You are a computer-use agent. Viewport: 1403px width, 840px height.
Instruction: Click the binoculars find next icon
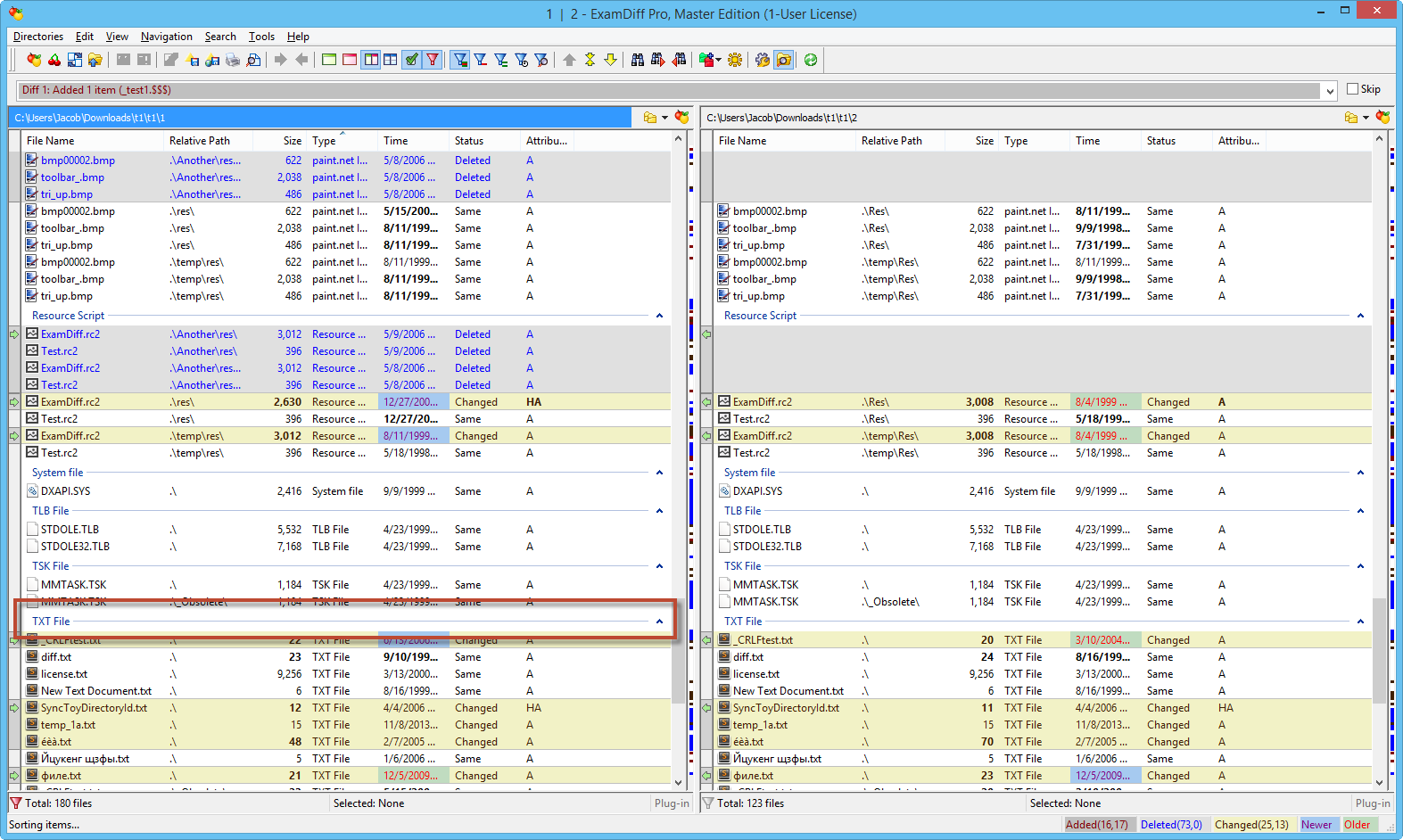[658, 60]
